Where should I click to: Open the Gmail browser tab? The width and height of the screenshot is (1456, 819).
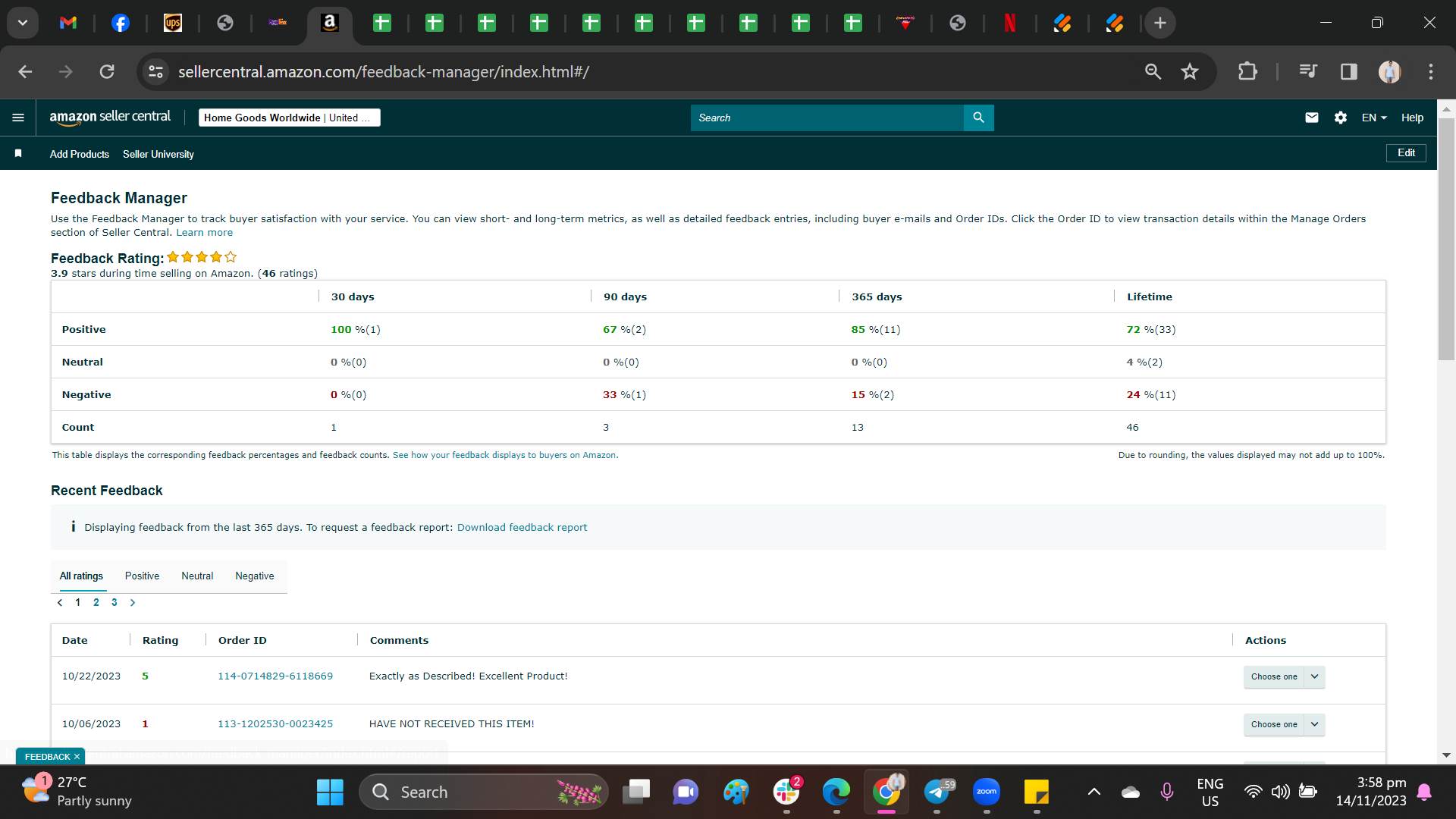(68, 23)
